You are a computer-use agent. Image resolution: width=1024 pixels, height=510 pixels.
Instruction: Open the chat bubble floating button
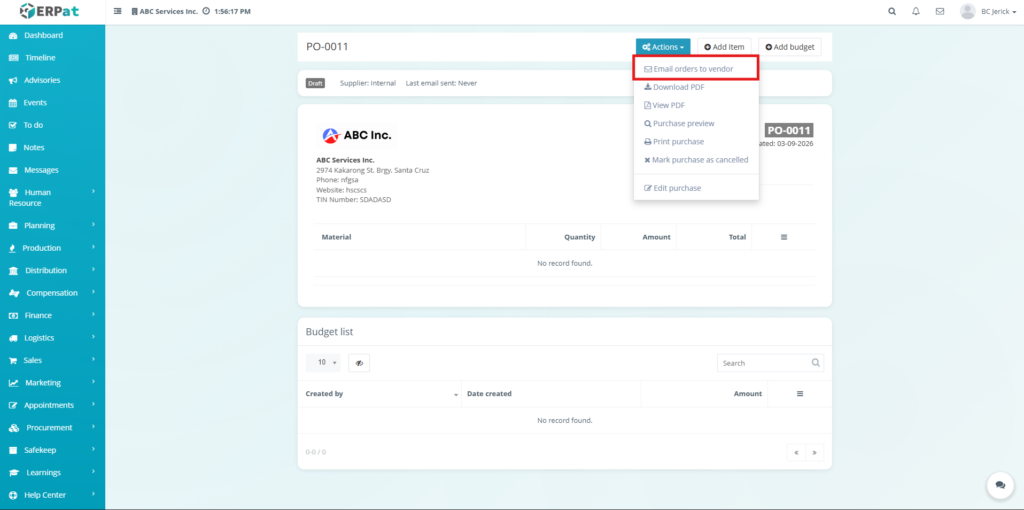click(999, 485)
